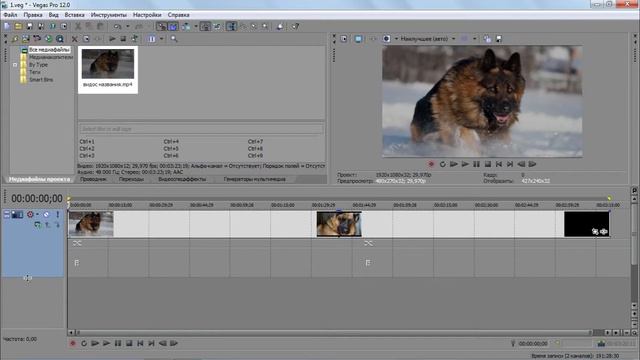640x360 pixels.
Task: Go to end in the timeline transport bar
Action: (151, 343)
